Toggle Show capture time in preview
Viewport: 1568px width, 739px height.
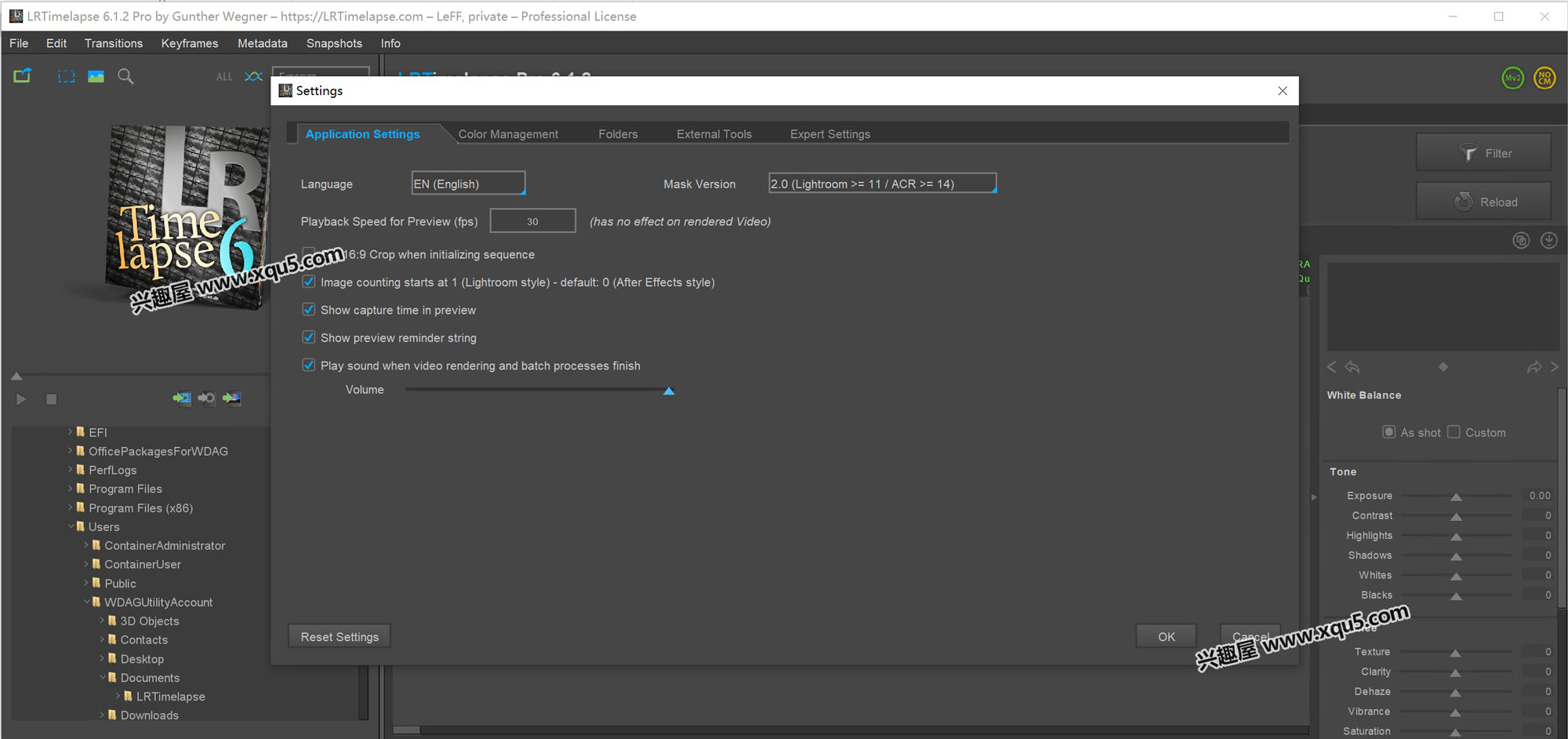pos(309,310)
